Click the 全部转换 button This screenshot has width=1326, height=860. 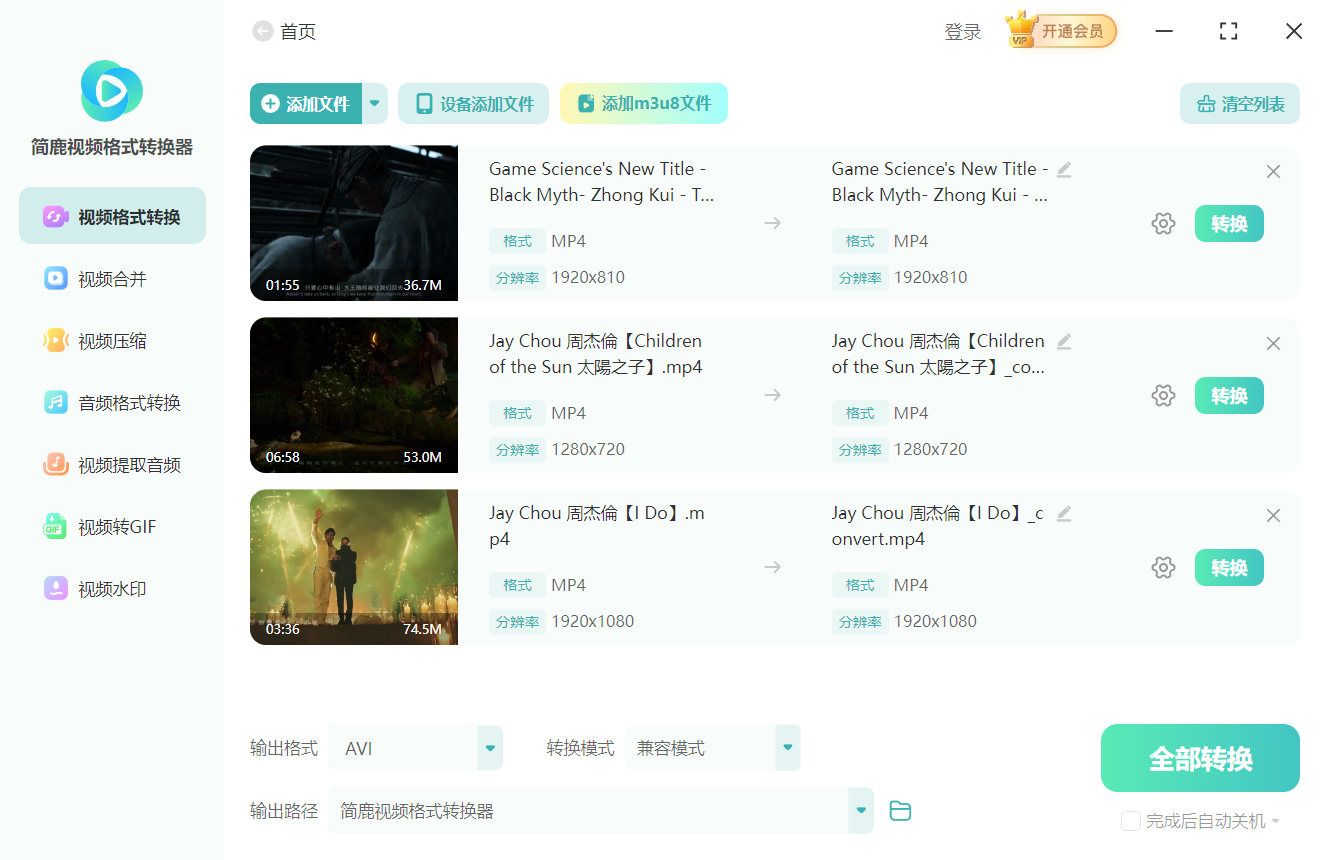coord(1200,758)
